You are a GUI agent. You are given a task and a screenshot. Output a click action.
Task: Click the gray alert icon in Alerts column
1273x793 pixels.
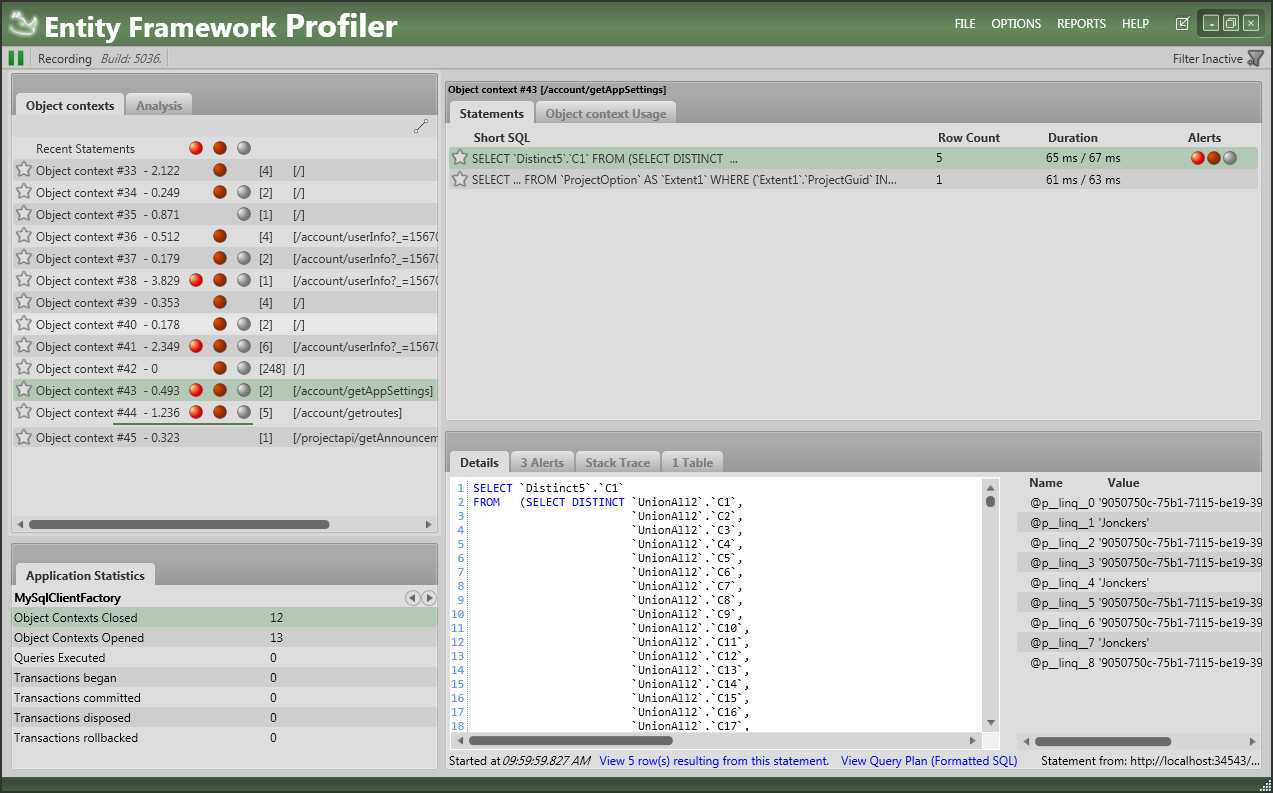[x=1230, y=158]
